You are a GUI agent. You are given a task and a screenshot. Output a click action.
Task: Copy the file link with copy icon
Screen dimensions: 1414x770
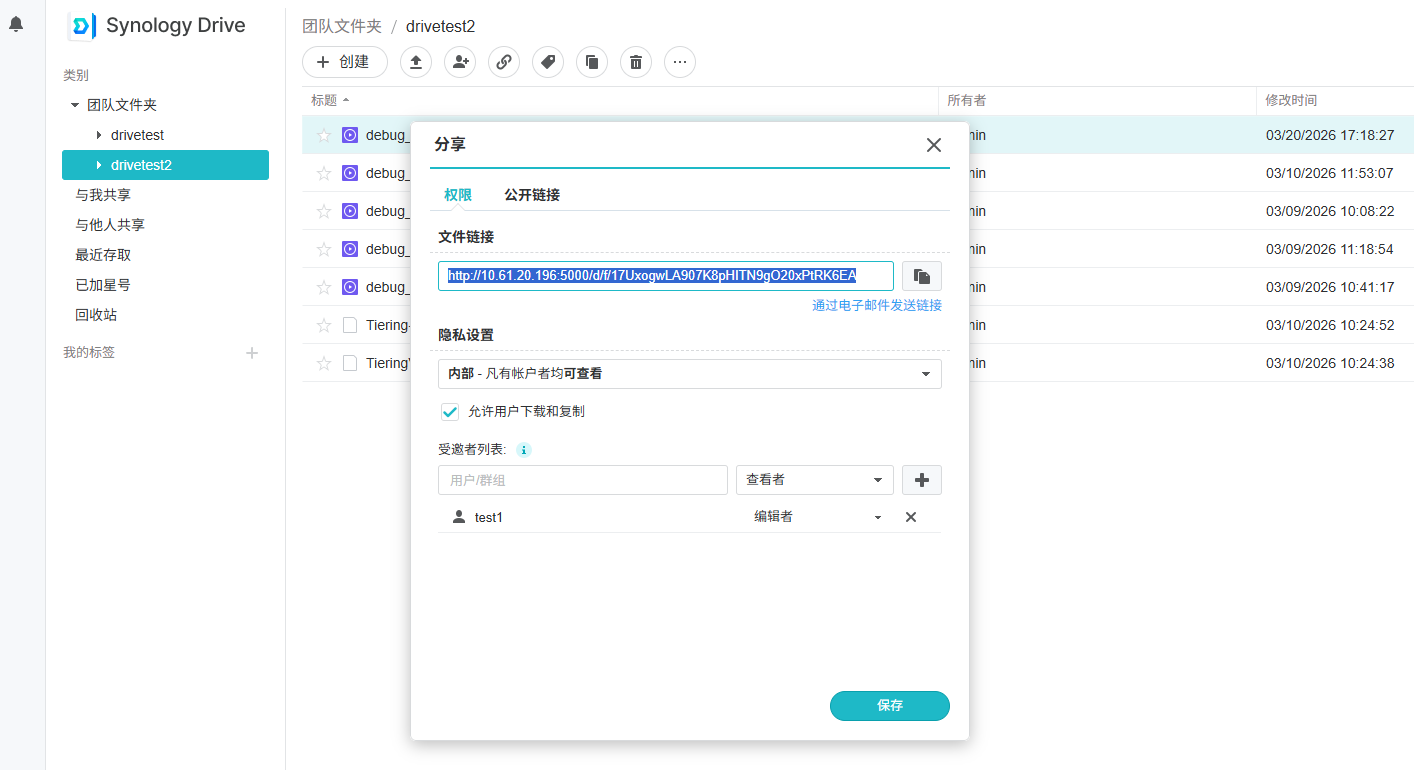coord(921,276)
